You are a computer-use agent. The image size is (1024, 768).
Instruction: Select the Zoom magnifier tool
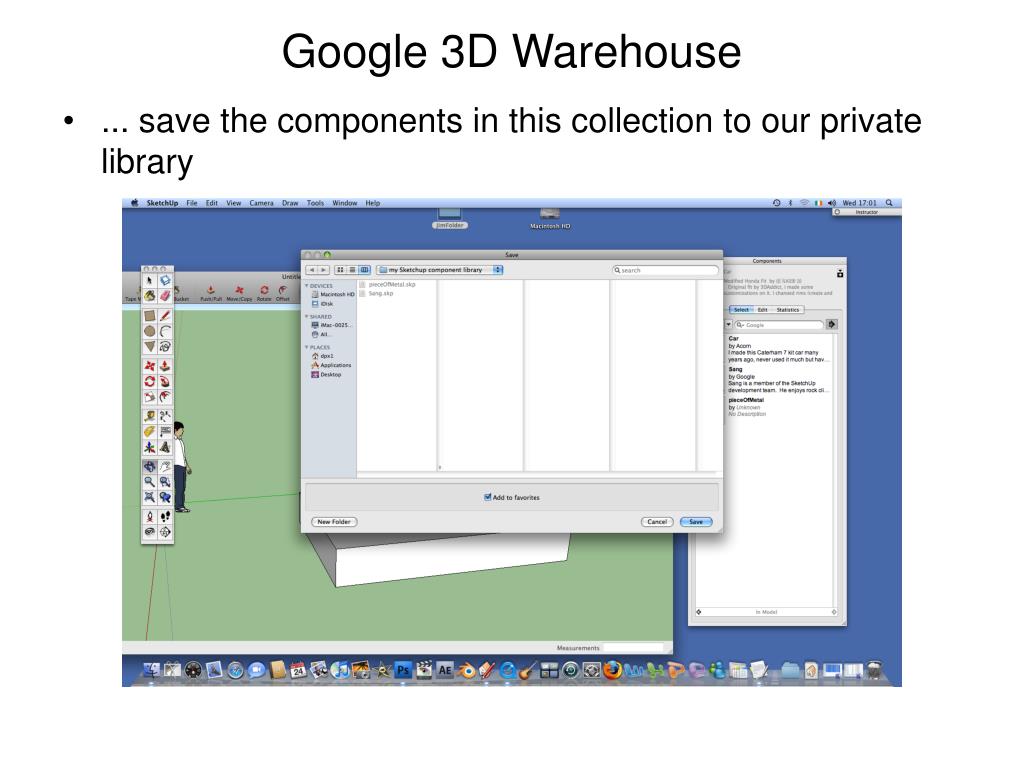150,482
